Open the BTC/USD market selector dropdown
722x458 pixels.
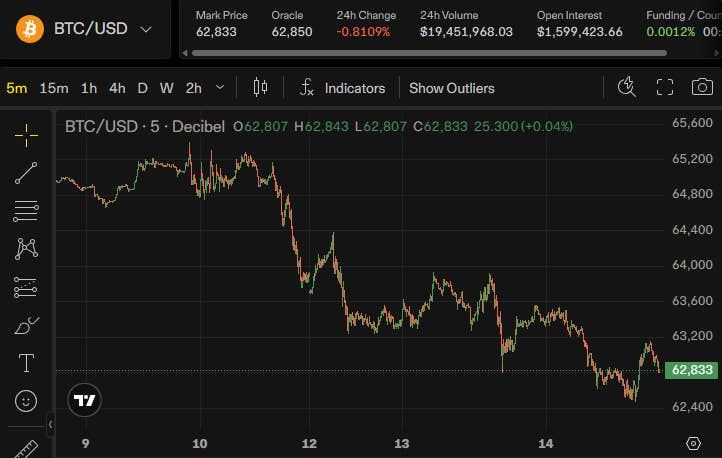coord(146,29)
